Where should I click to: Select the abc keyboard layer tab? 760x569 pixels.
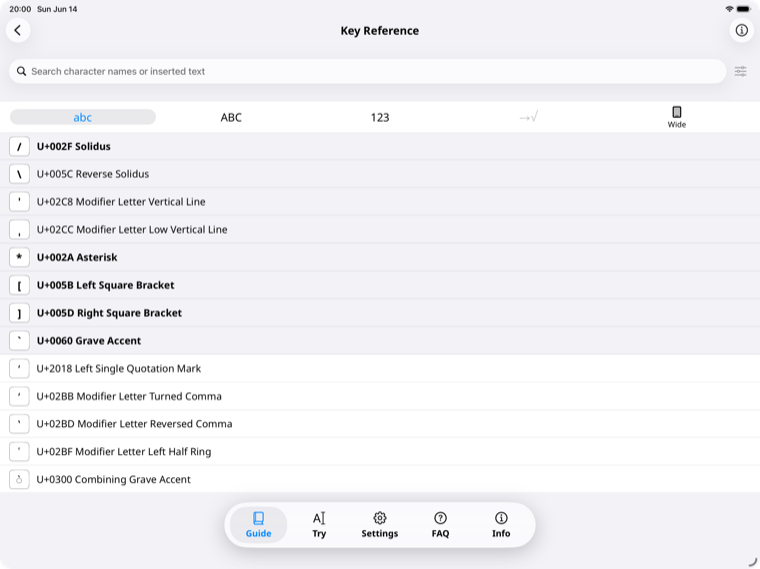pos(83,117)
